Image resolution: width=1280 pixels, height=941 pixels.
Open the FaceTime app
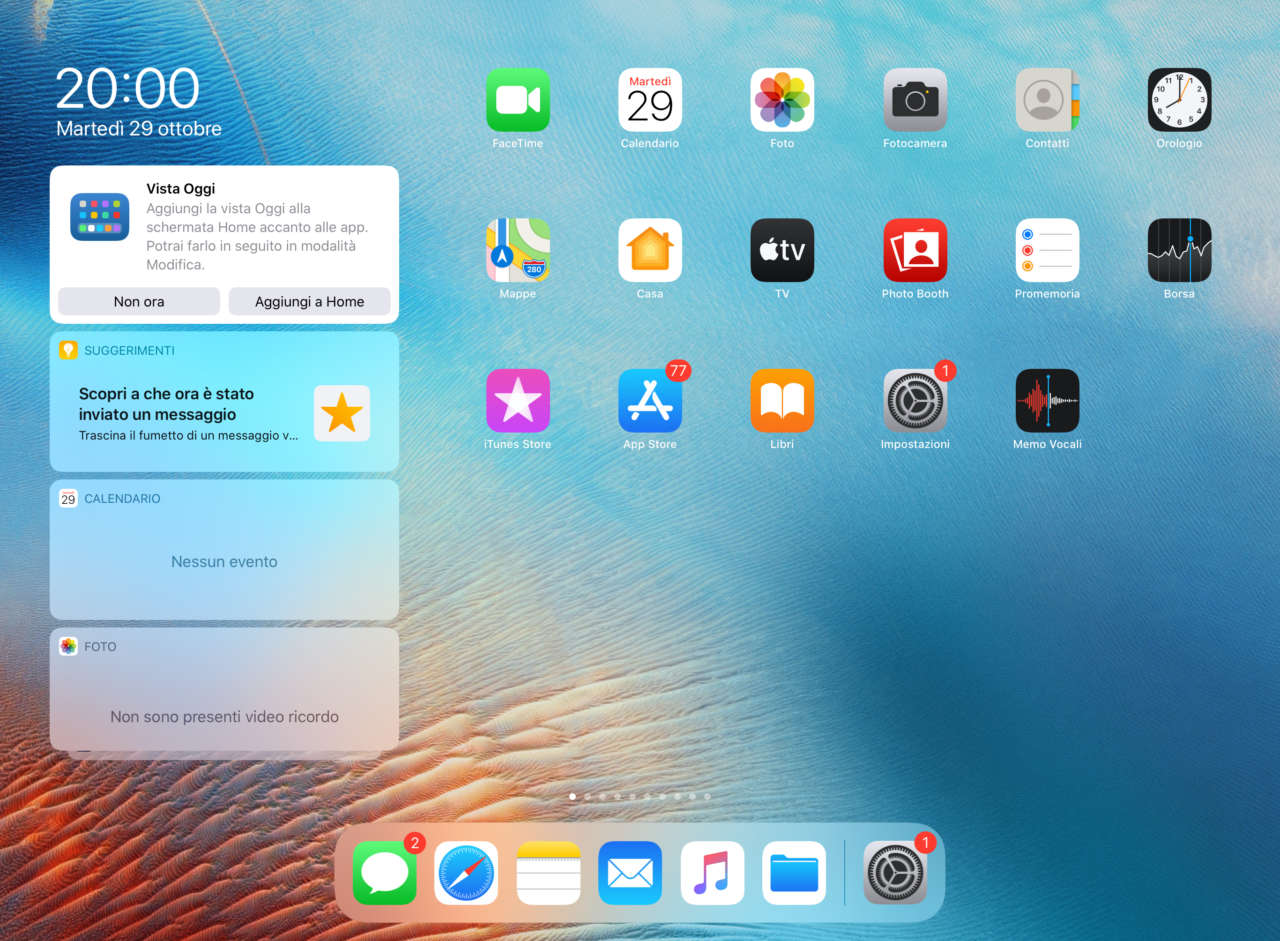coord(518,100)
